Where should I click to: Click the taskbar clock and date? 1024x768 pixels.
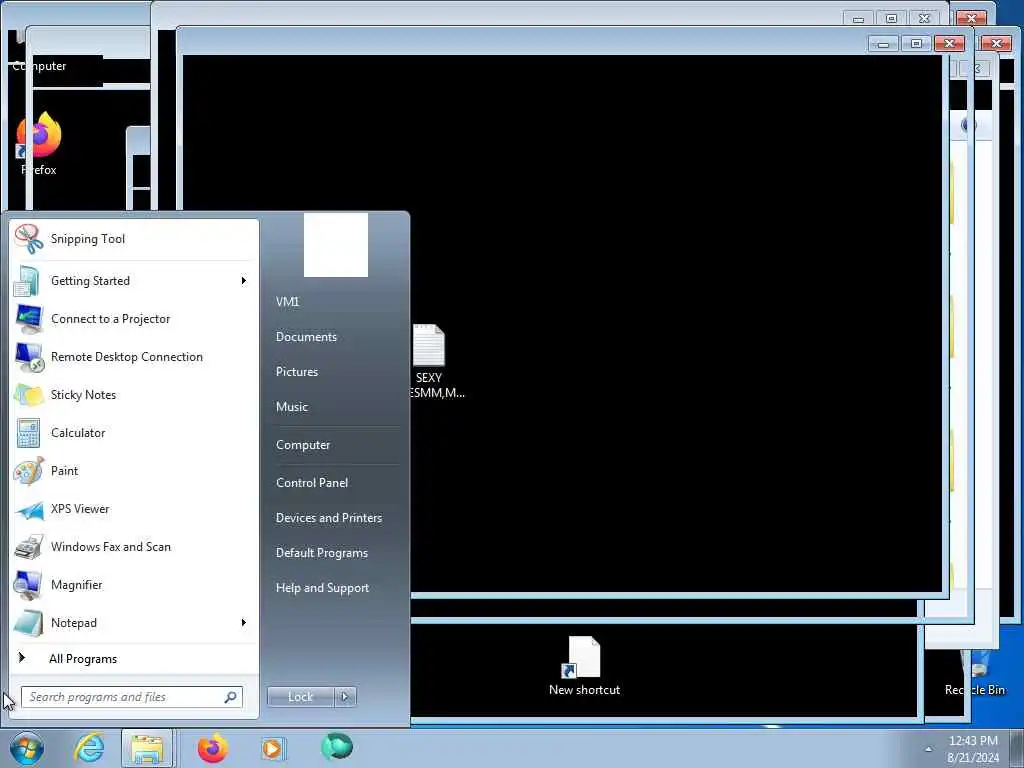pos(973,749)
